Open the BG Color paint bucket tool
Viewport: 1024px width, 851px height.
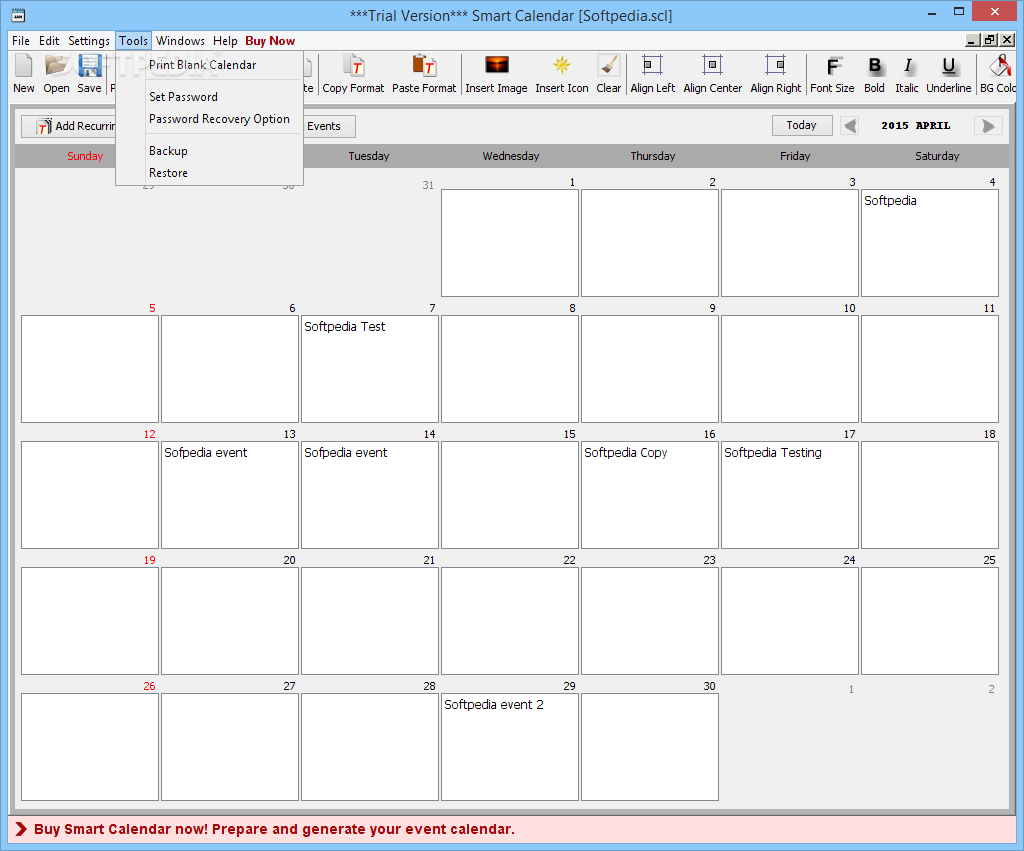tap(998, 74)
